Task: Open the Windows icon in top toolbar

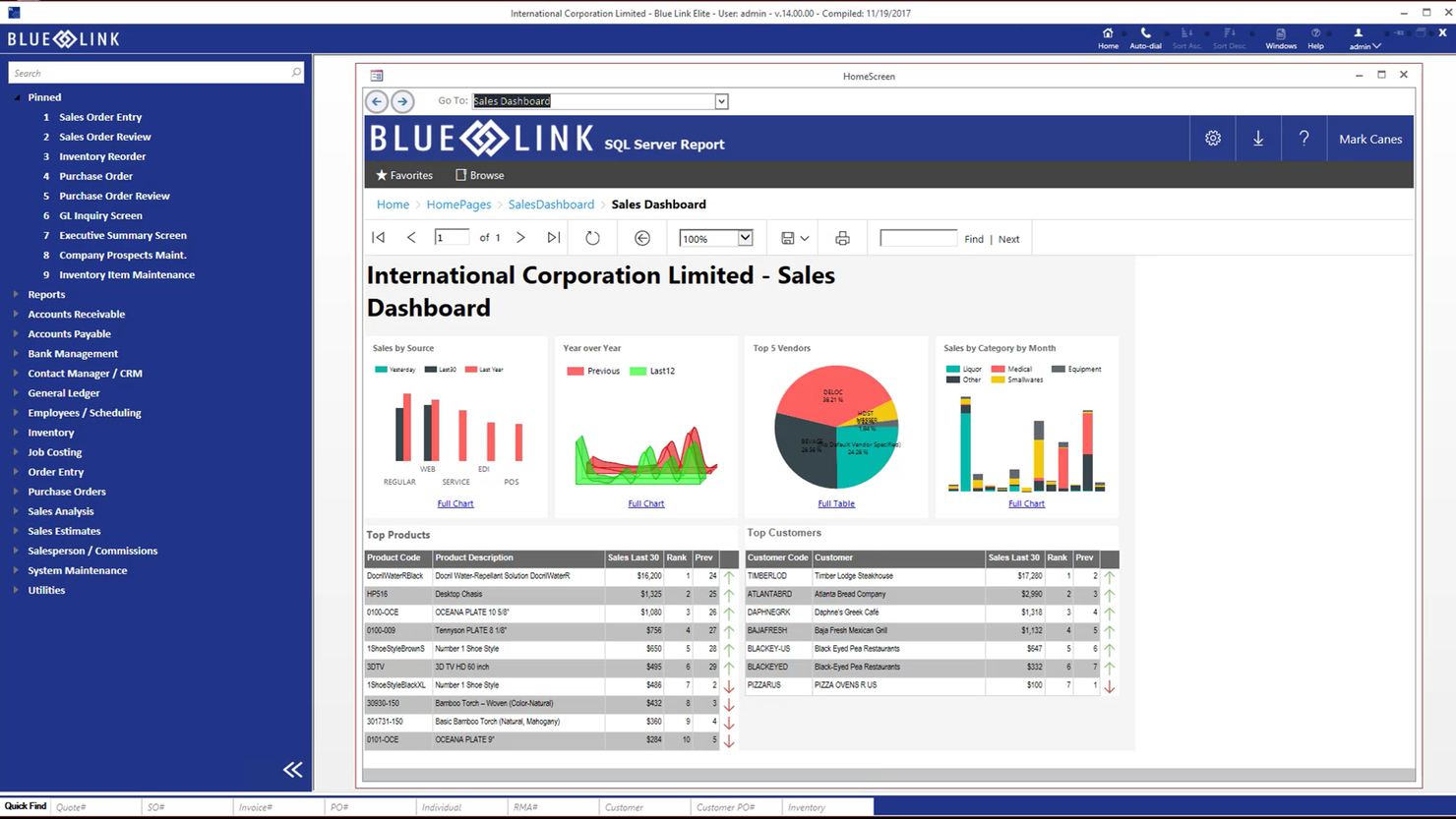Action: (x=1280, y=39)
